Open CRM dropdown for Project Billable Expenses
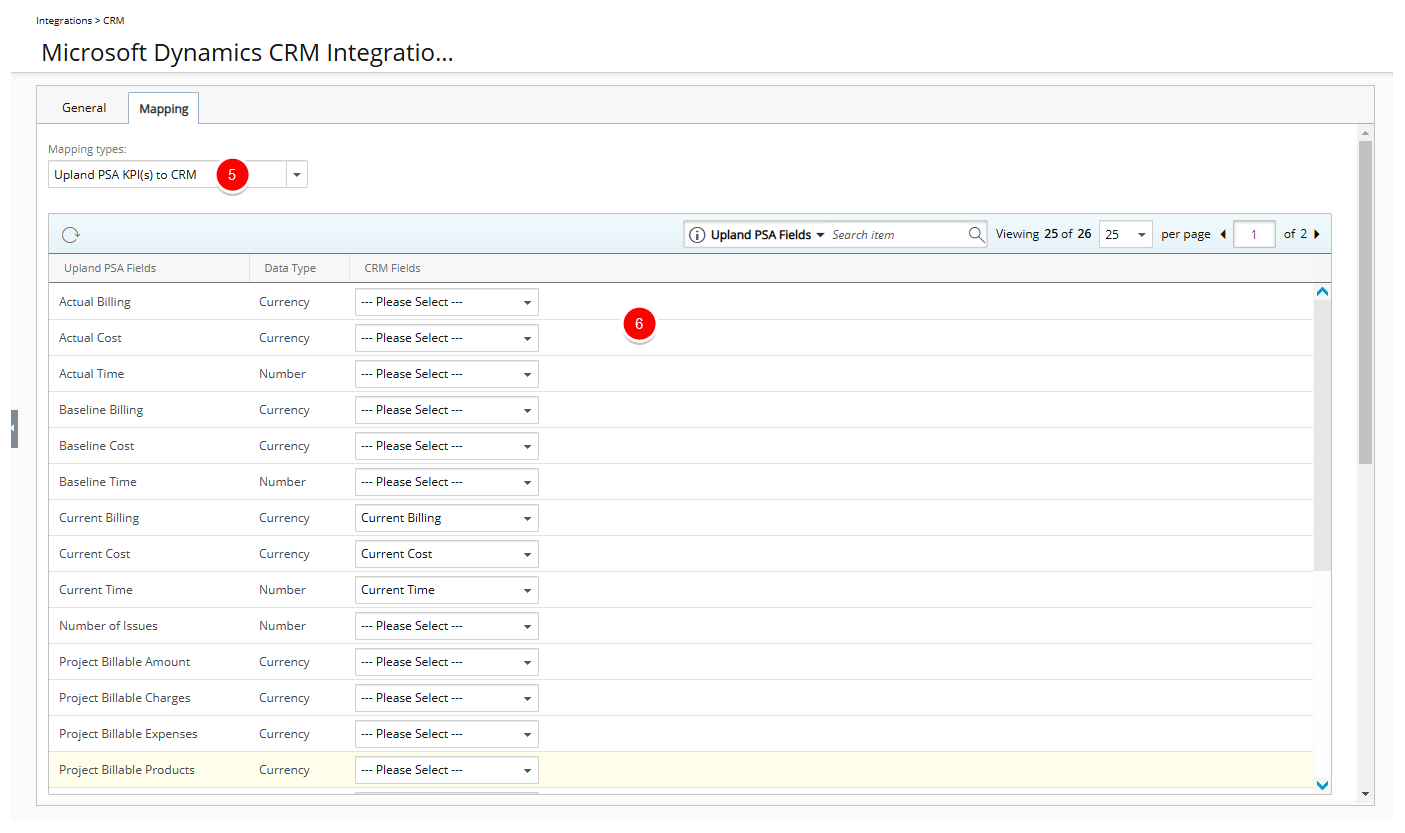 [x=447, y=734]
